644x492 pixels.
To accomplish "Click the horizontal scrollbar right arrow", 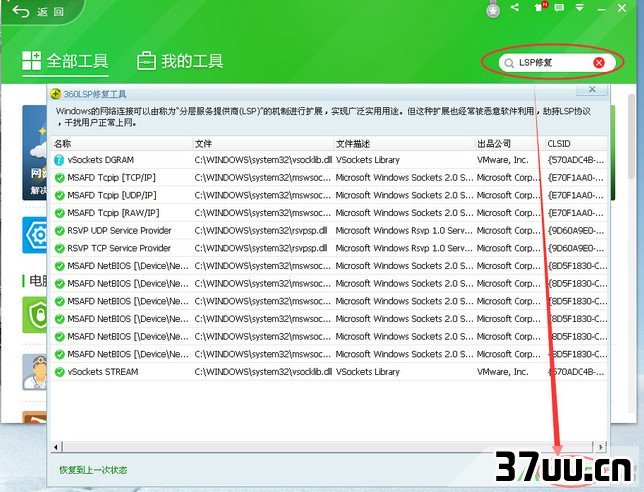I will [600, 447].
